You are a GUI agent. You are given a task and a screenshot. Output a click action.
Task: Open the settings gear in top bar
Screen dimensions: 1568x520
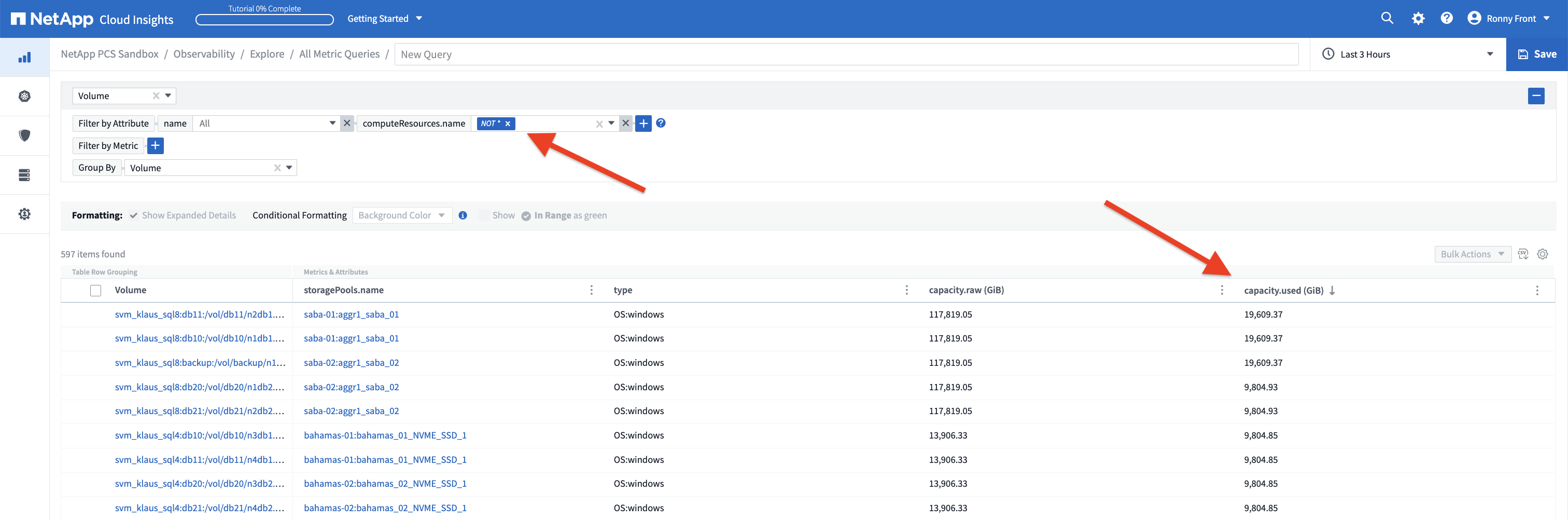pos(1418,18)
